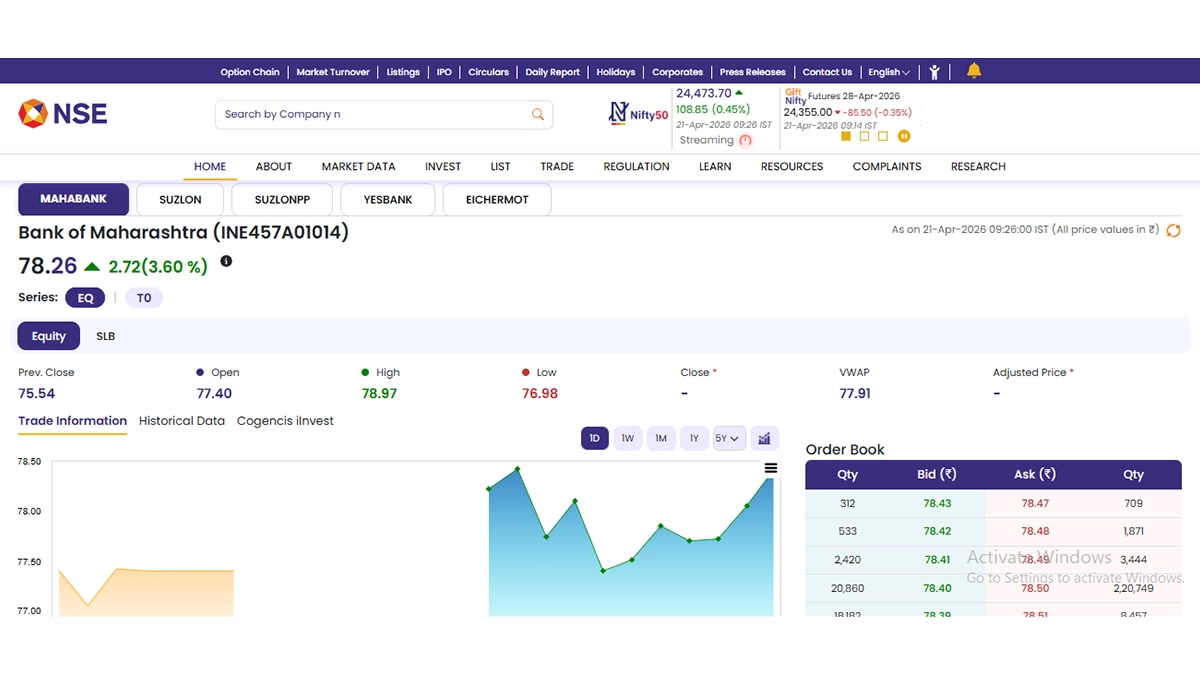Expand the English language dropdown
Viewport: 1200px width, 675px height.
coord(889,72)
